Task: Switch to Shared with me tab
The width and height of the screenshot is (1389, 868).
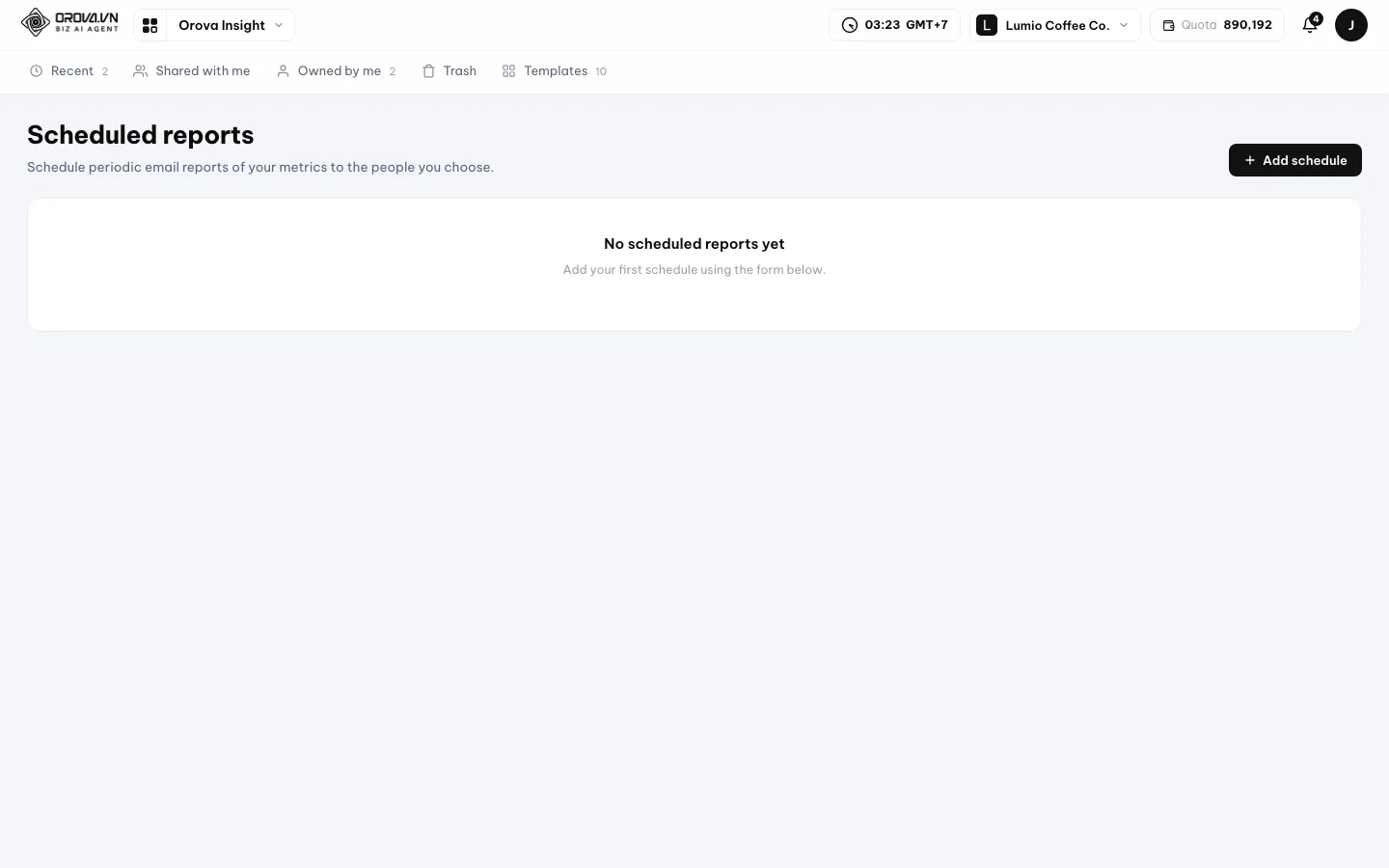Action: (192, 71)
